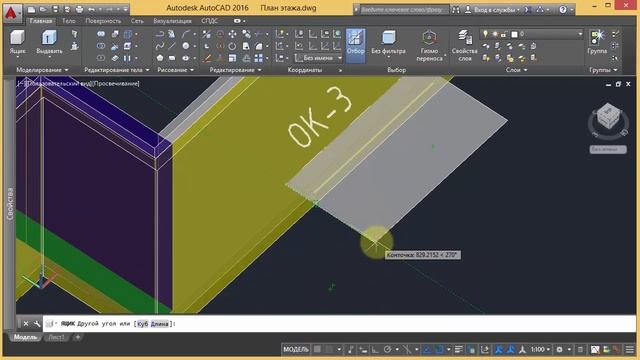Click the Длина option in the command line
This screenshot has width=640, height=360.
point(159,324)
